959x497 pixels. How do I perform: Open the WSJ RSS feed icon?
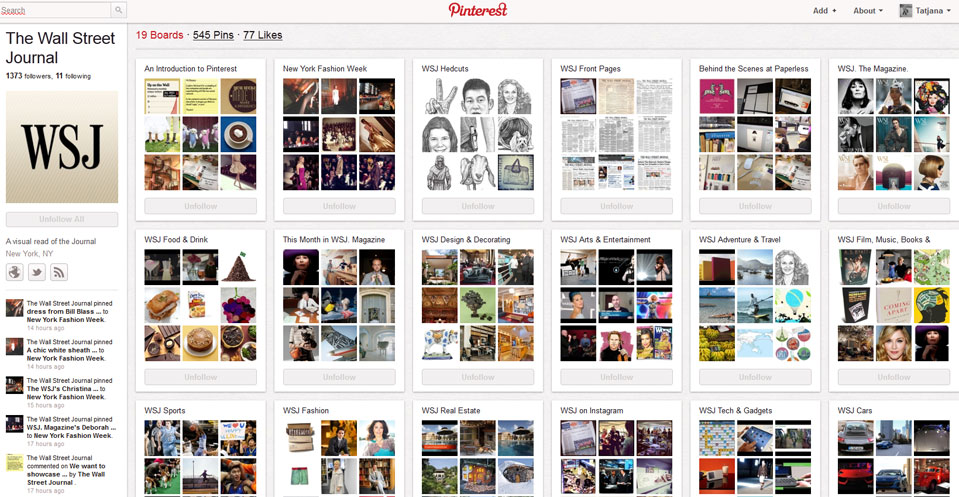point(59,272)
